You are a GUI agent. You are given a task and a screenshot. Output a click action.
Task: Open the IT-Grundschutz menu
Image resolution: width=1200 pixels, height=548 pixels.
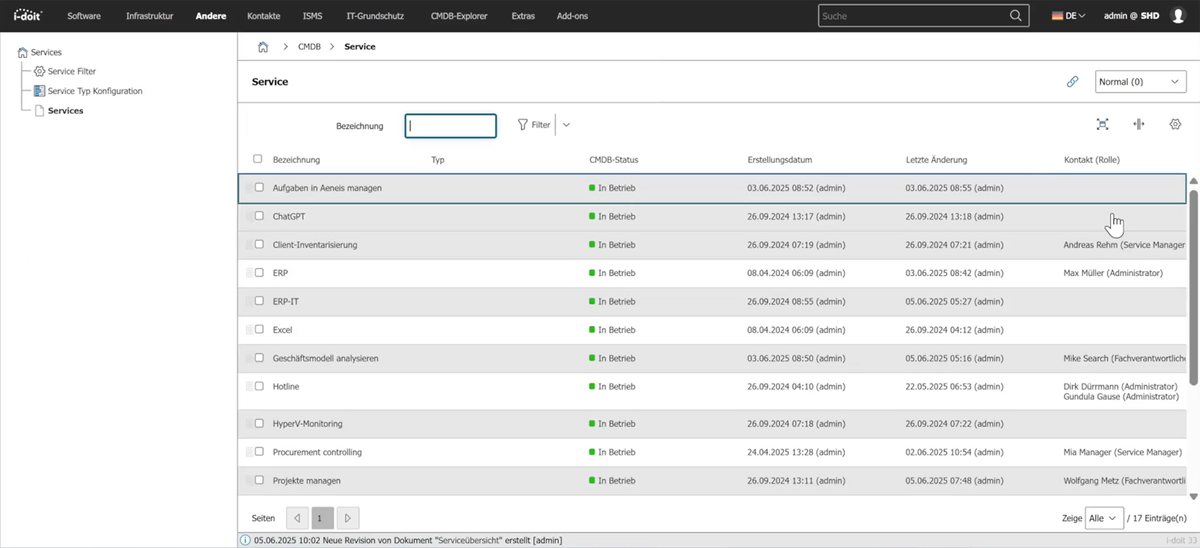(x=377, y=16)
